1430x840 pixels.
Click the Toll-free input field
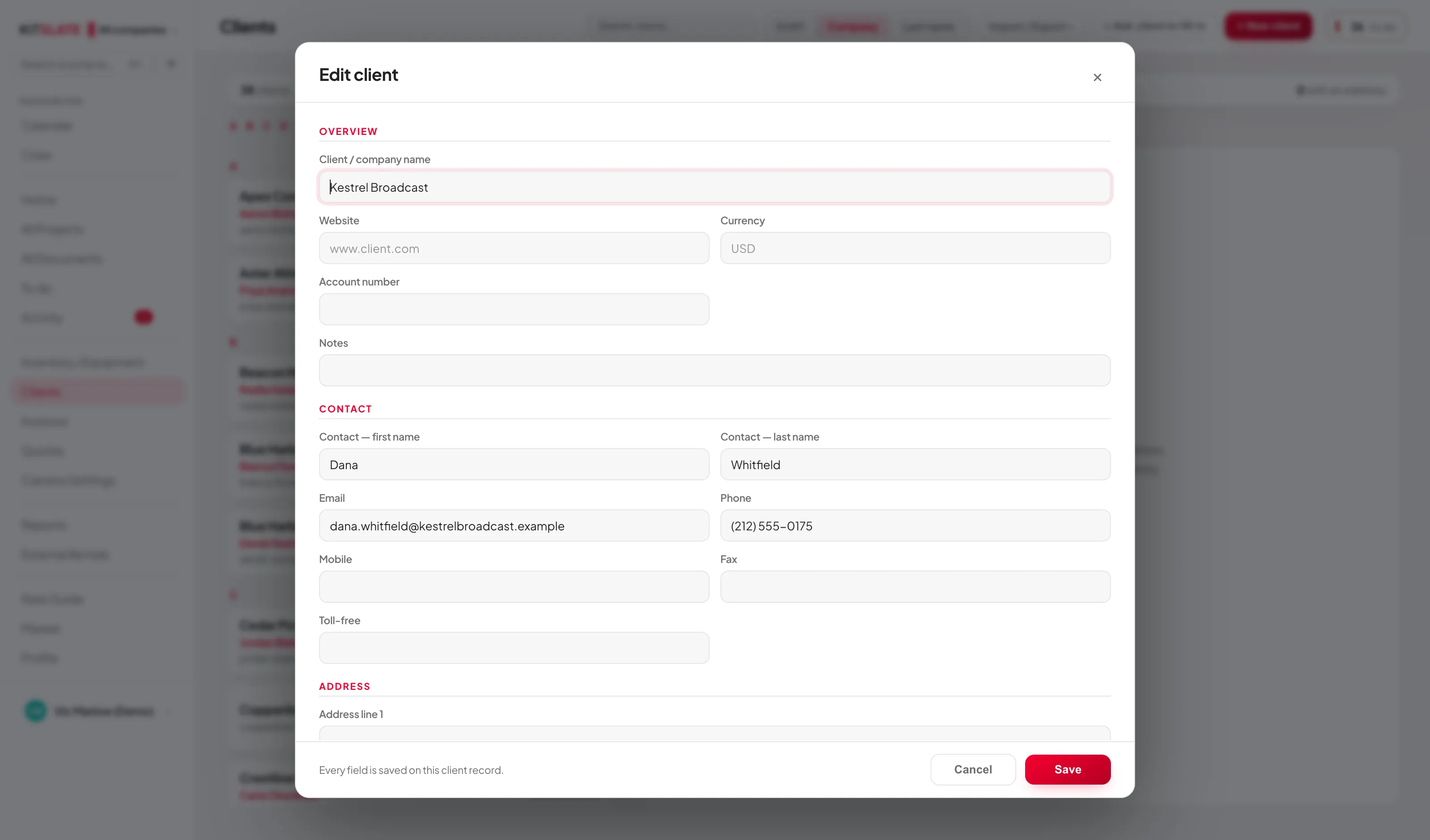(514, 648)
